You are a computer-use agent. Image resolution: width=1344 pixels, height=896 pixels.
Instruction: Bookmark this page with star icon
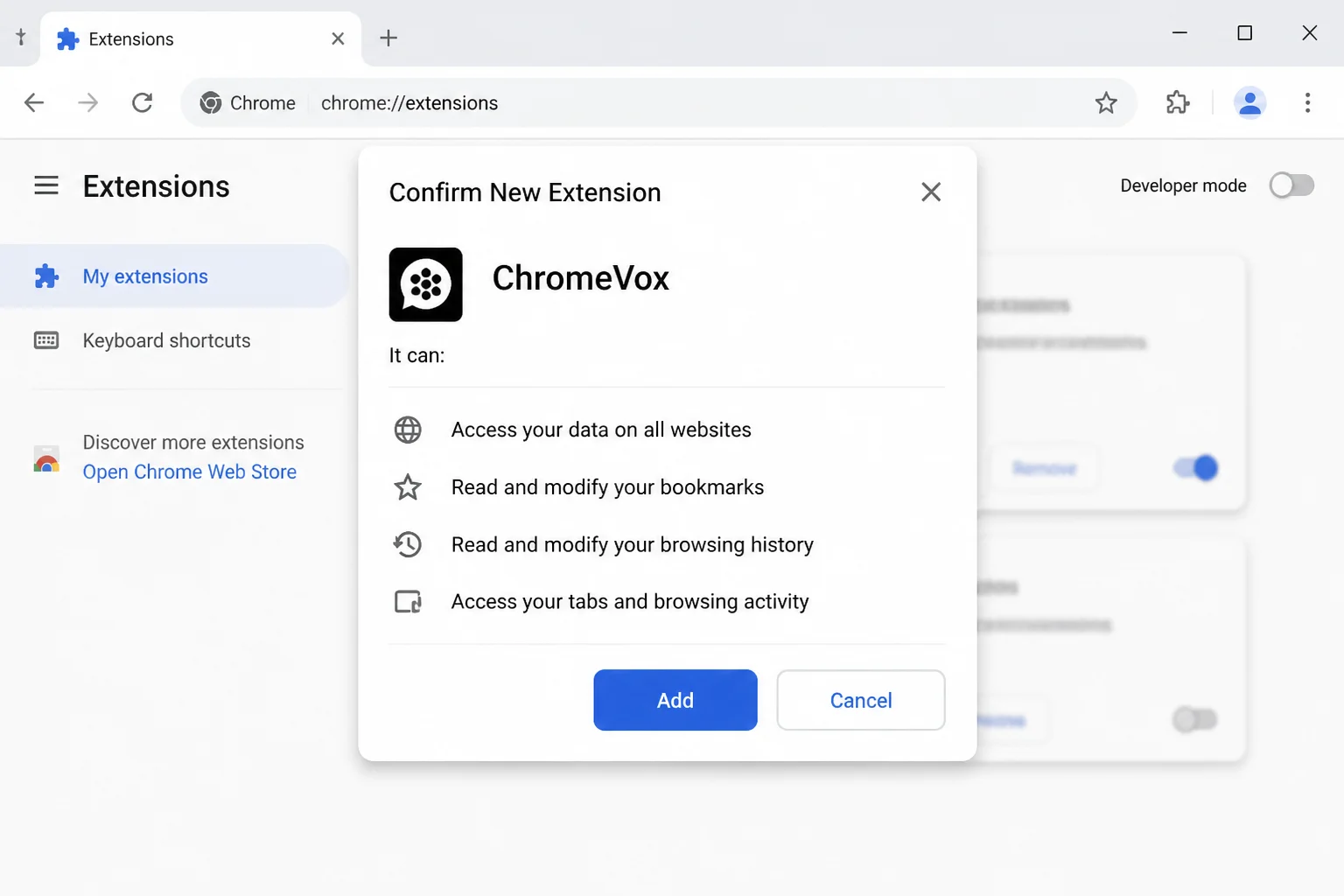1106,103
